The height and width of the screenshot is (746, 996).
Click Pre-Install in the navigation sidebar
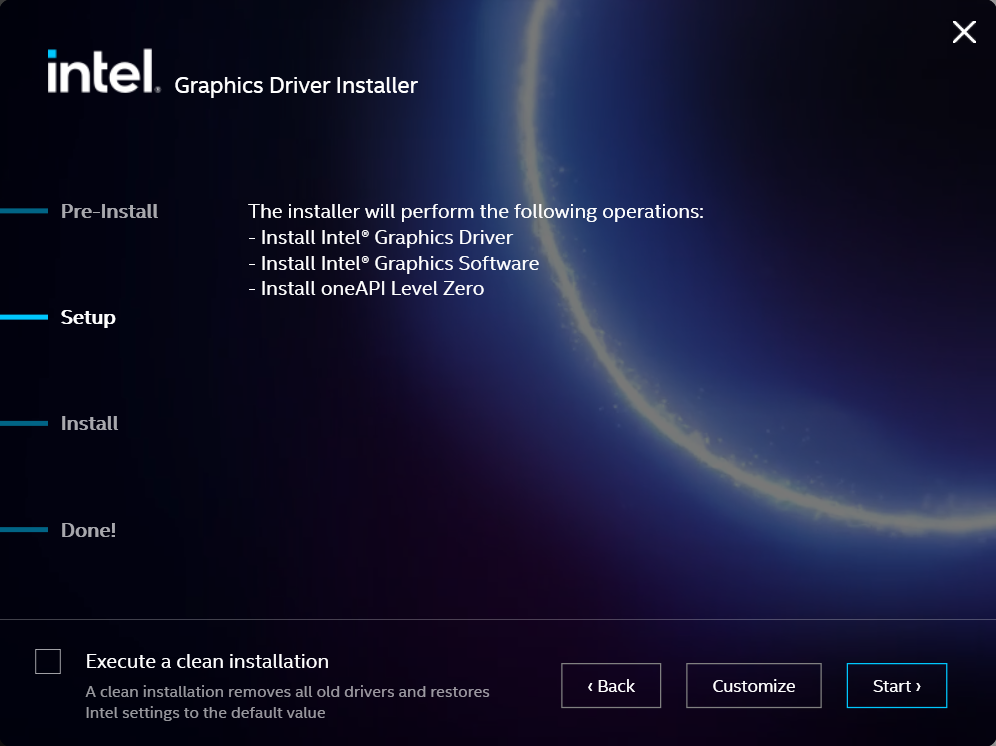tap(109, 211)
